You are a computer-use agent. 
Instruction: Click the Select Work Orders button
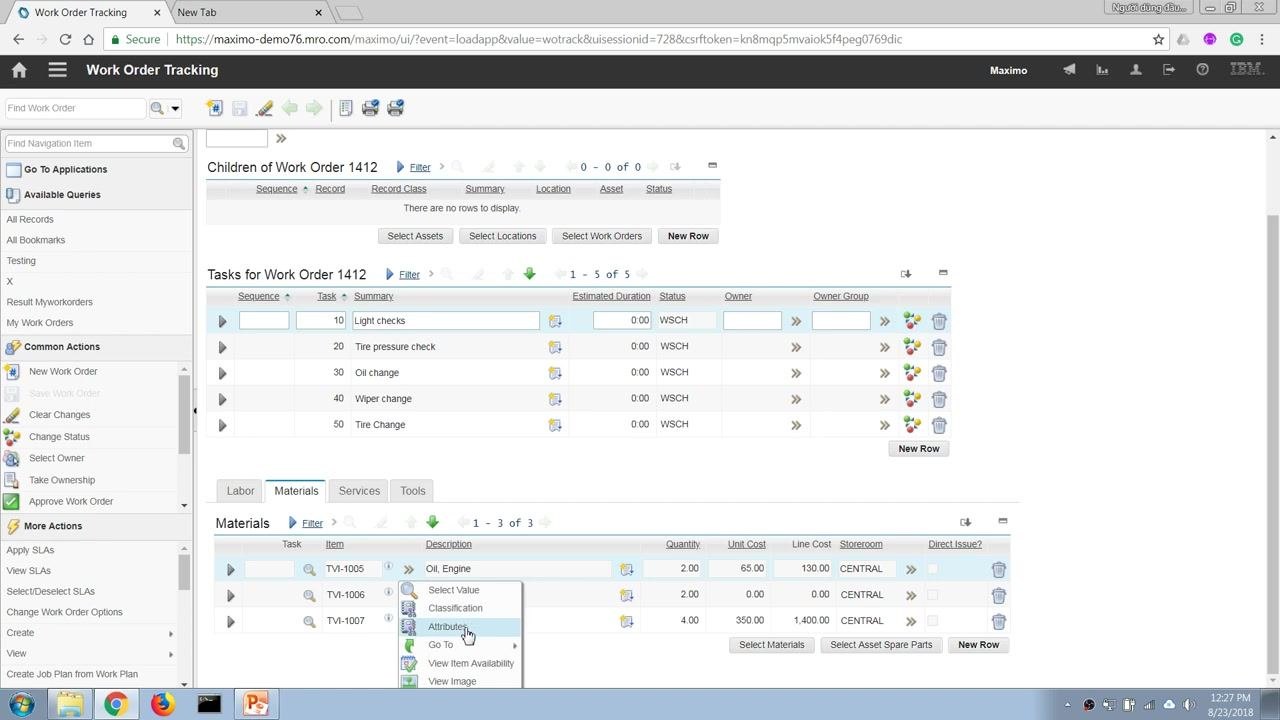pyautogui.click(x=602, y=236)
